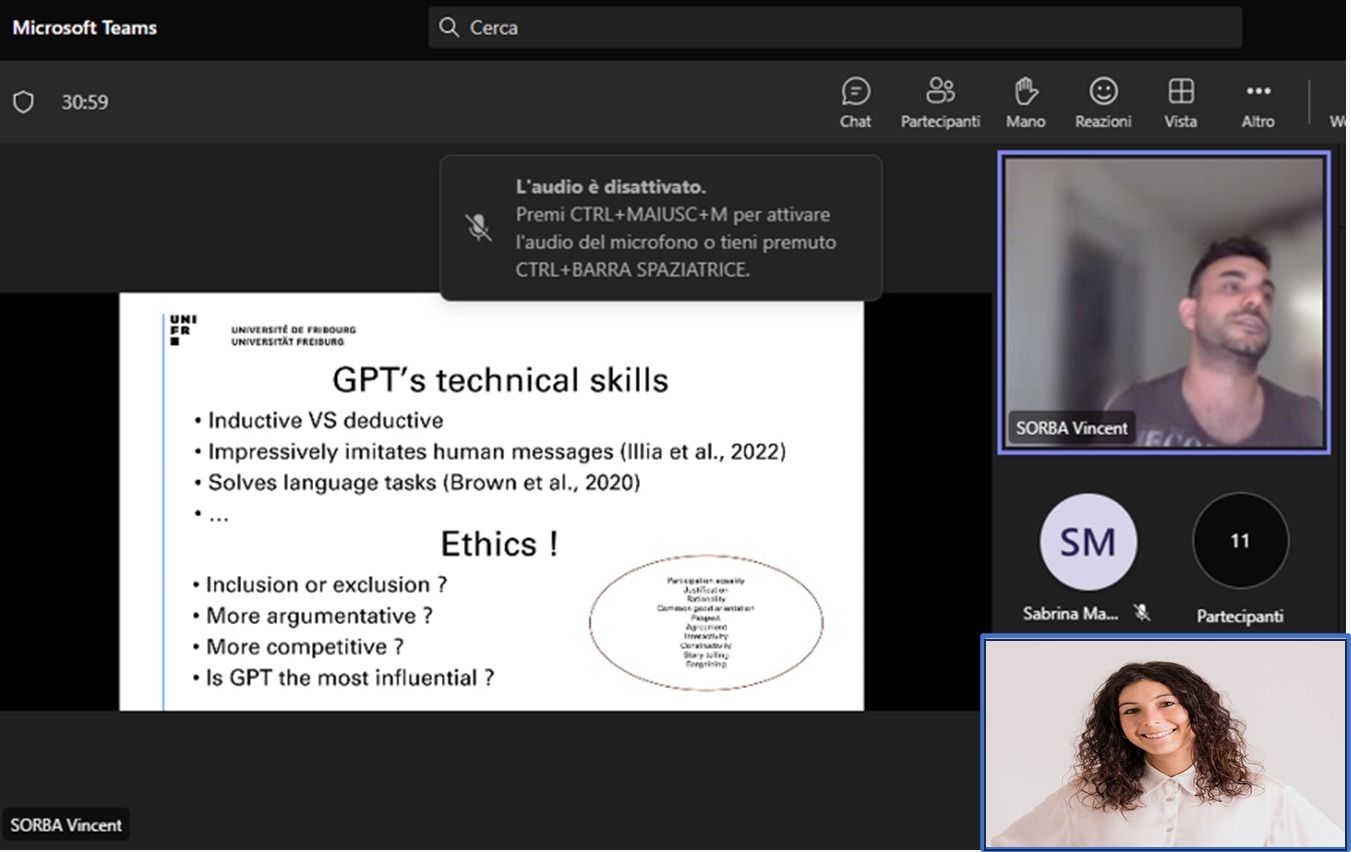Screen dimensions: 1351x852
Task: Click the "L'audio è disattivato" notification text
Action: 611,187
